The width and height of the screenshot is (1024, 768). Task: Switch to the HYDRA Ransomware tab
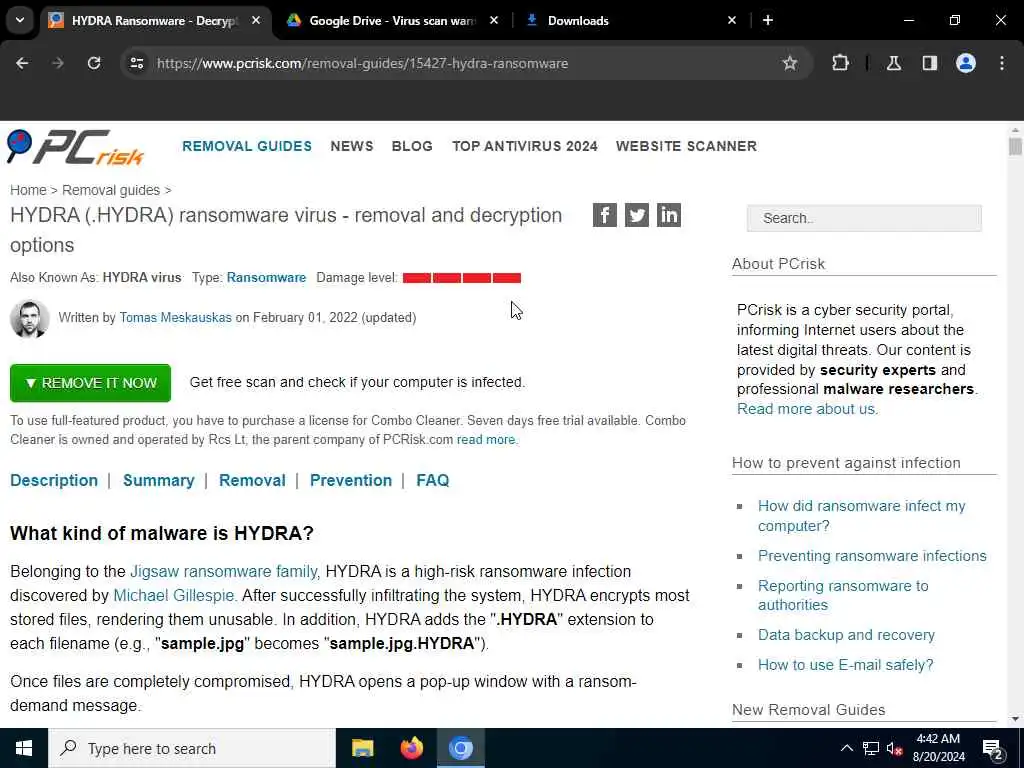153,21
